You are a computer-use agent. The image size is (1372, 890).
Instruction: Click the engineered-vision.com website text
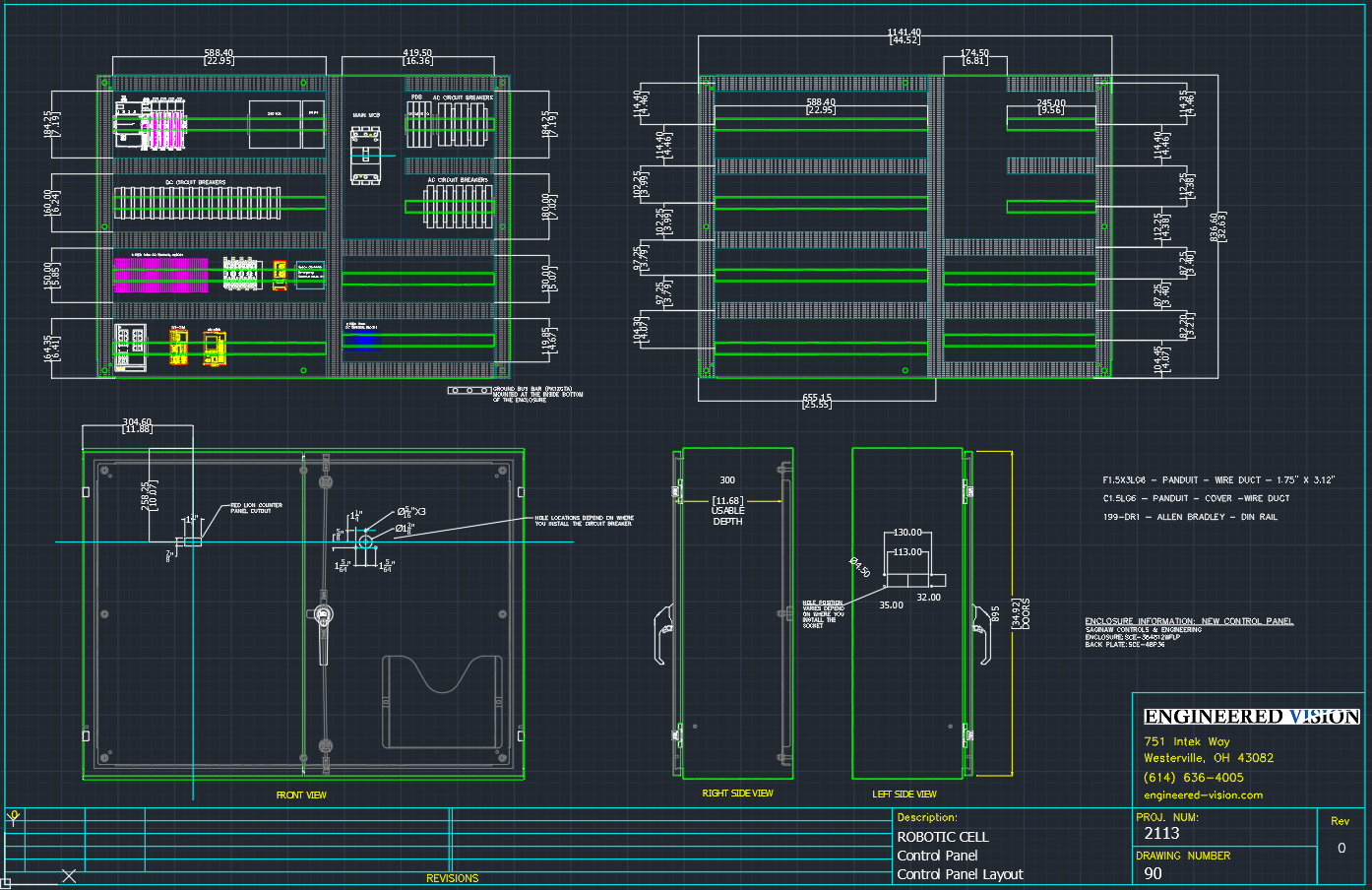1203,795
